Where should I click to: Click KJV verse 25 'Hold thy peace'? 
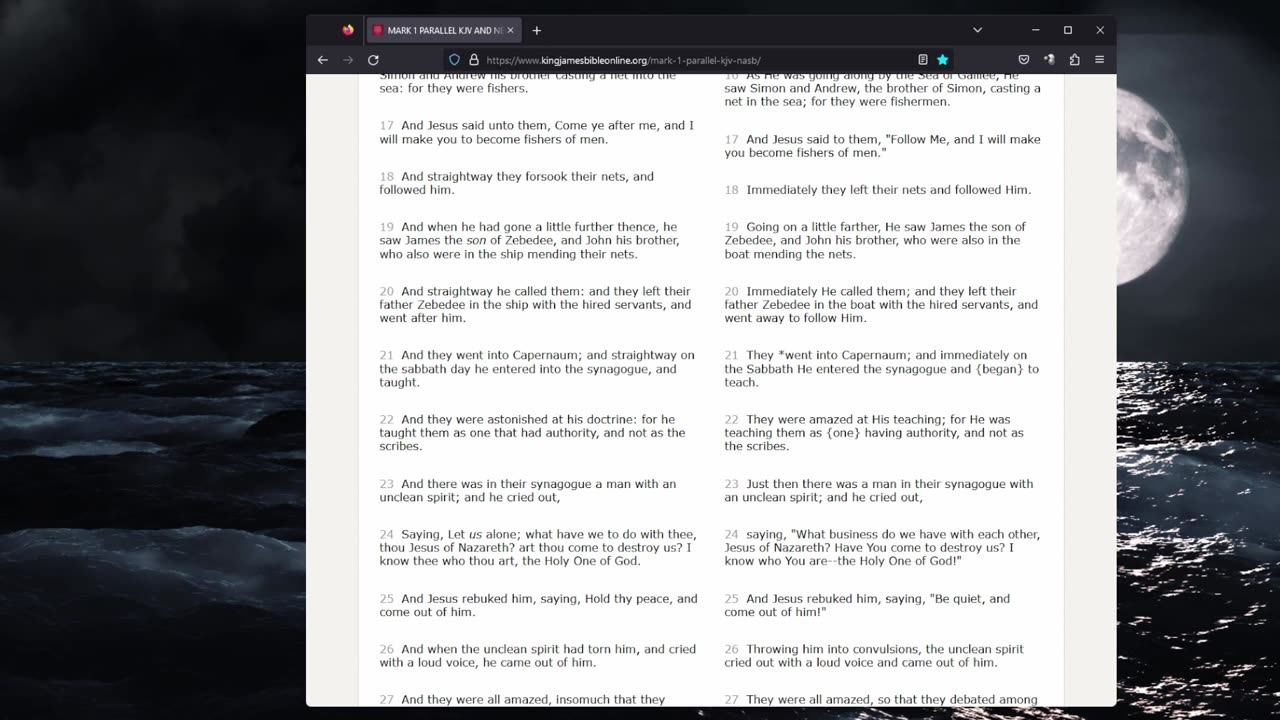tap(538, 605)
